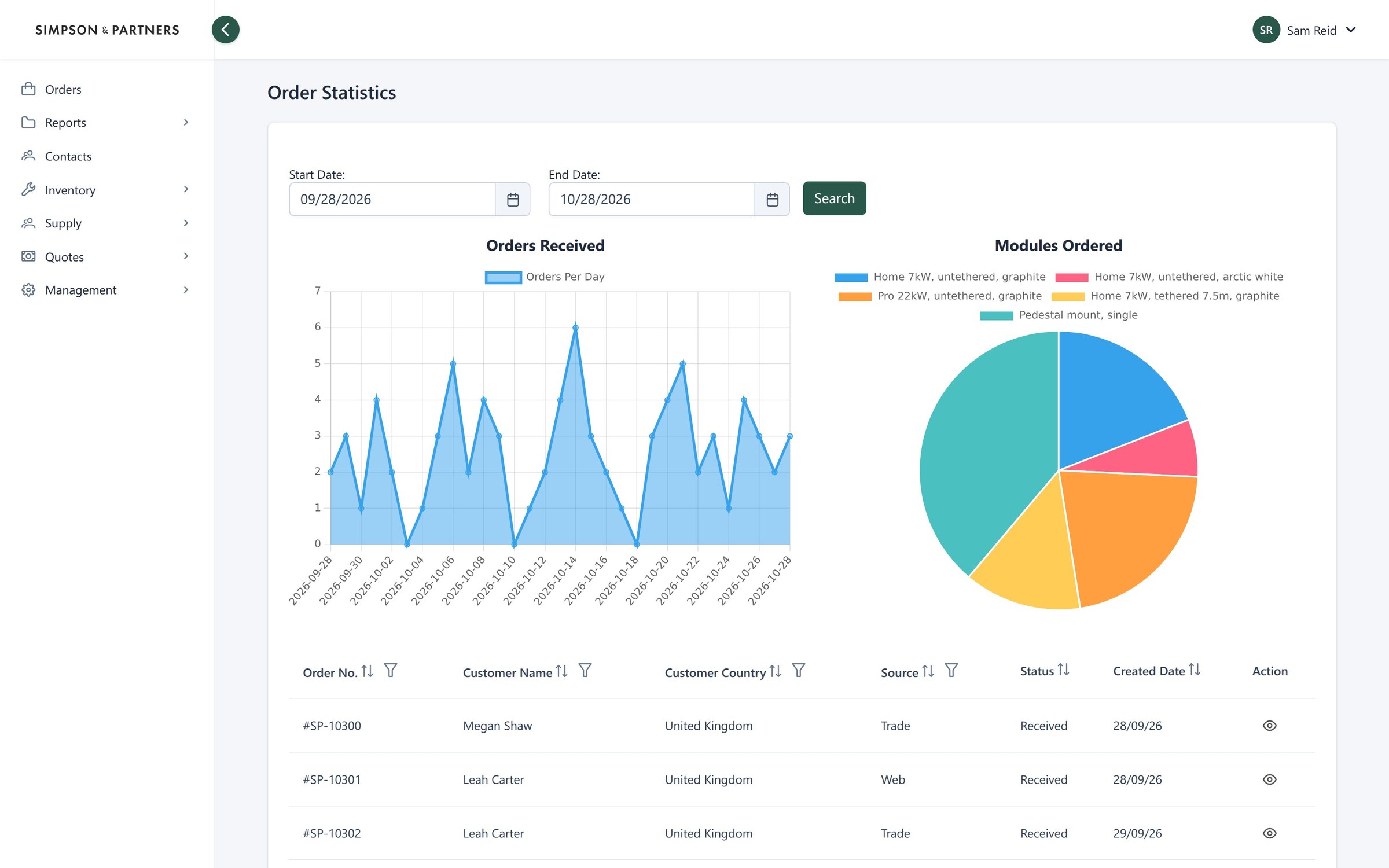This screenshot has width=1389, height=868.
Task: Open the Sam Reid user dropdown arrow
Action: point(1351,30)
